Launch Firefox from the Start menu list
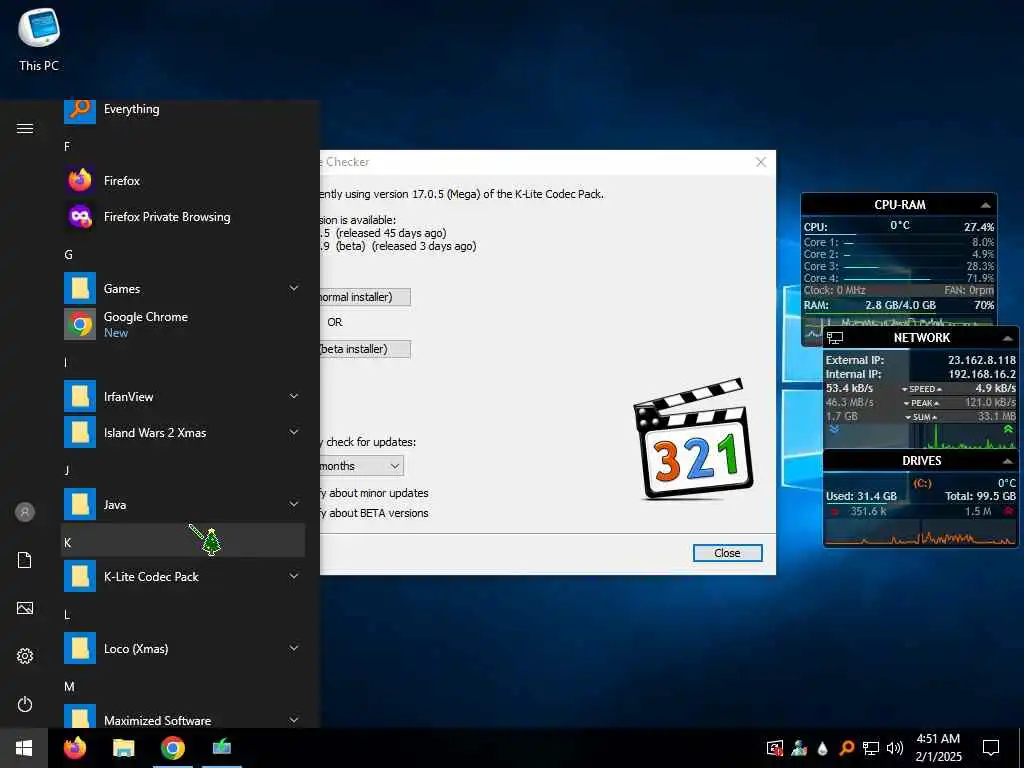 pyautogui.click(x=184, y=180)
